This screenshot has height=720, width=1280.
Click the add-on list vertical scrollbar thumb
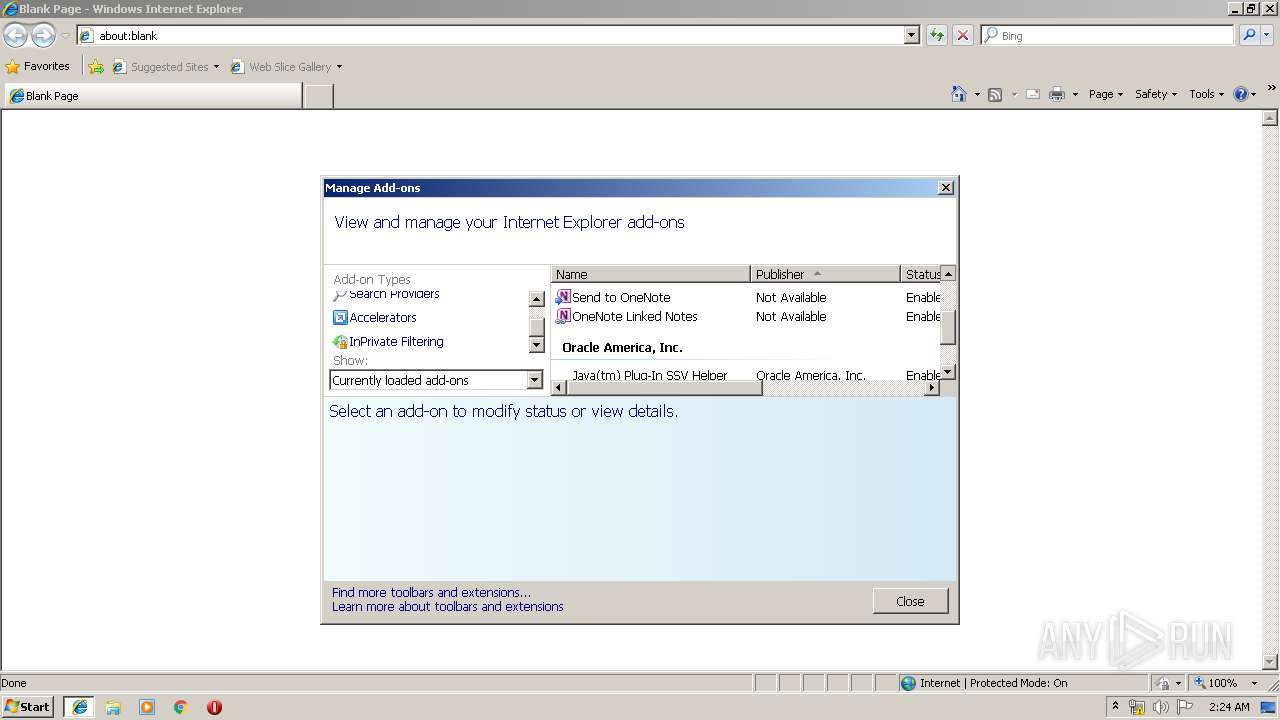tap(948, 327)
